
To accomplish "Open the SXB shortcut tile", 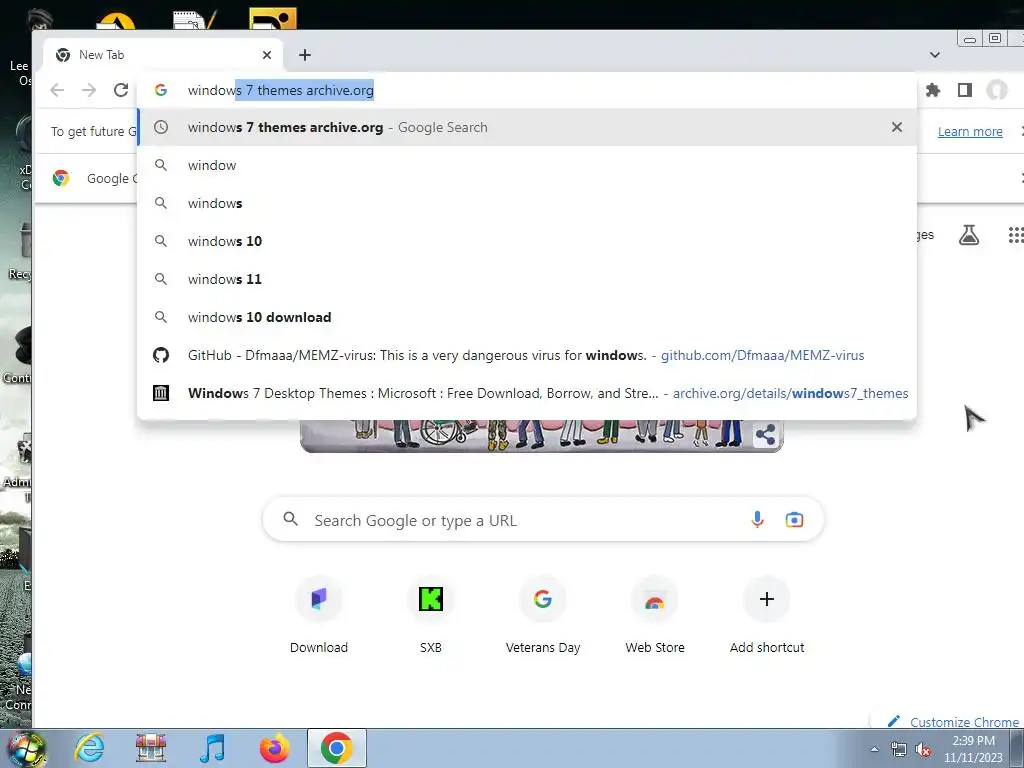I will [431, 616].
